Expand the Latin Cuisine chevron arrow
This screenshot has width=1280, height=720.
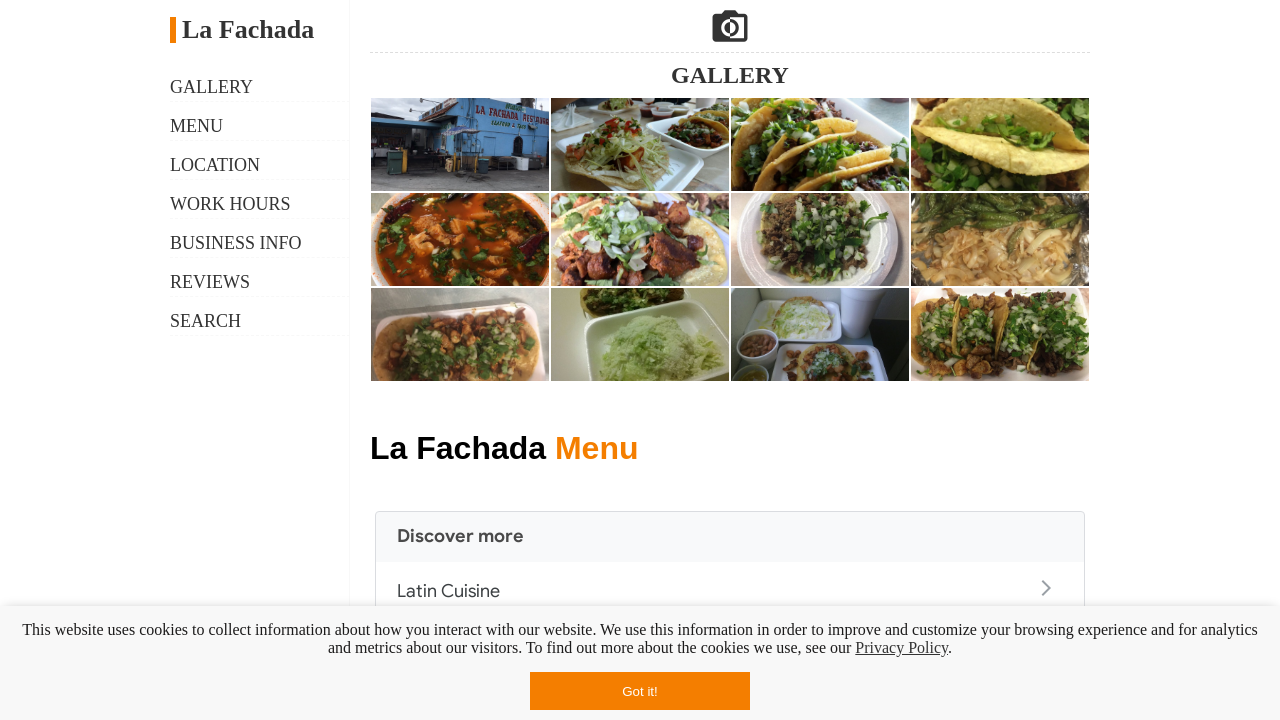click(x=1046, y=588)
